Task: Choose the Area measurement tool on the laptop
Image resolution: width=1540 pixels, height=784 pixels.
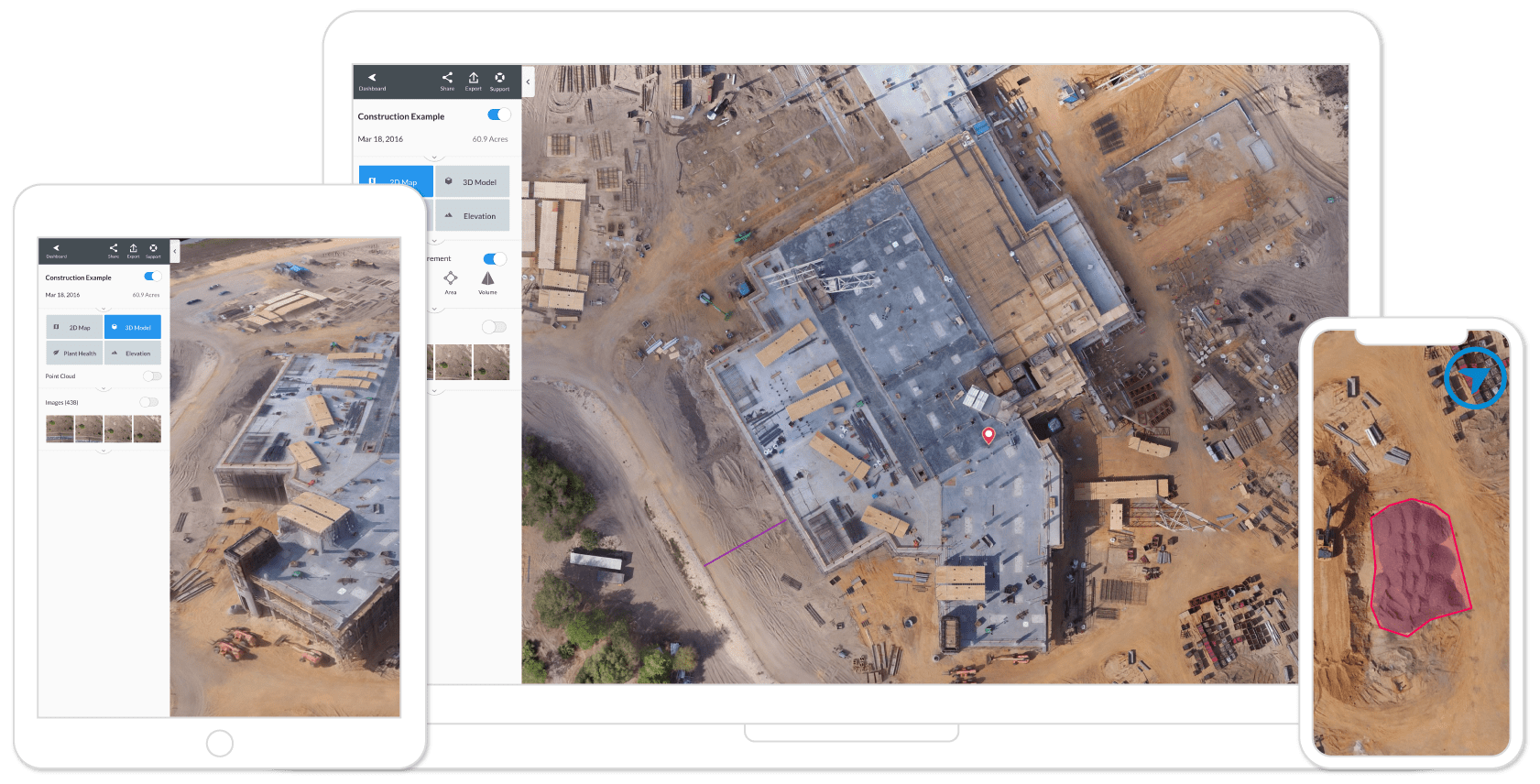Action: coord(451,282)
